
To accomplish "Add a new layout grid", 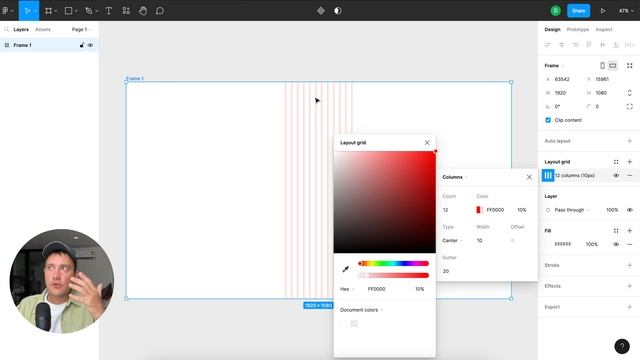I will pyautogui.click(x=630, y=162).
